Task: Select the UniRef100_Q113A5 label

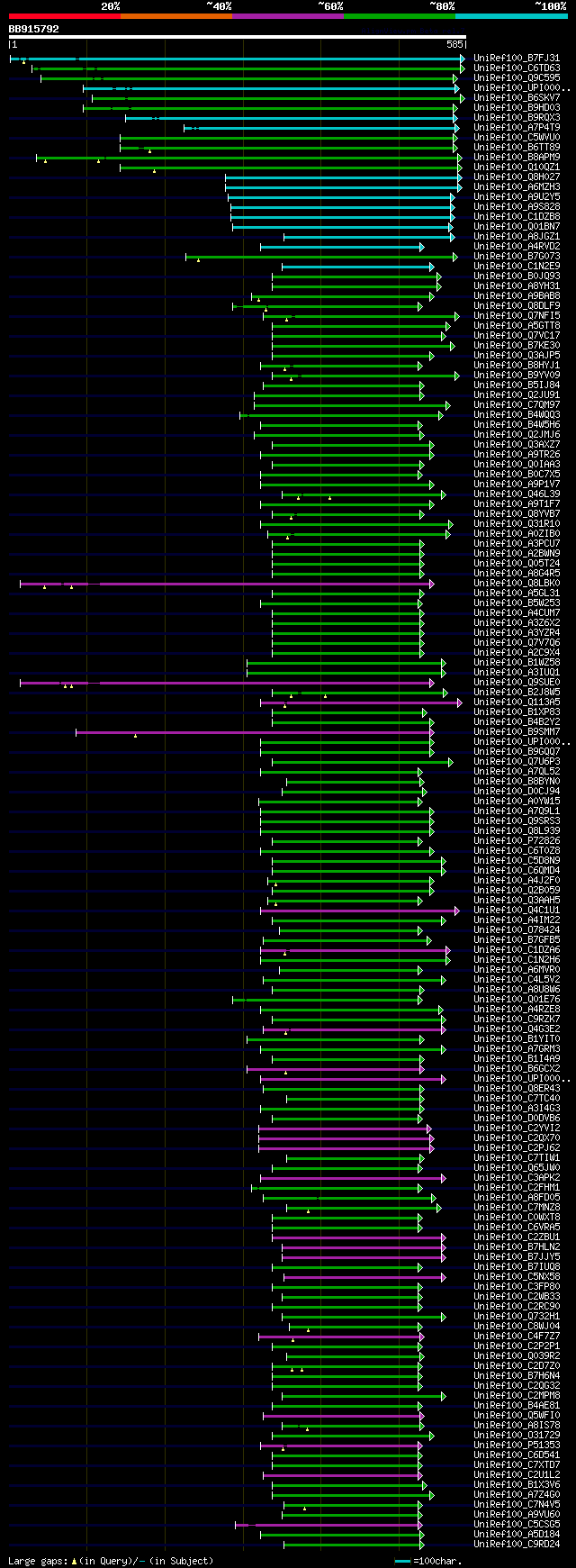Action: coord(517,702)
